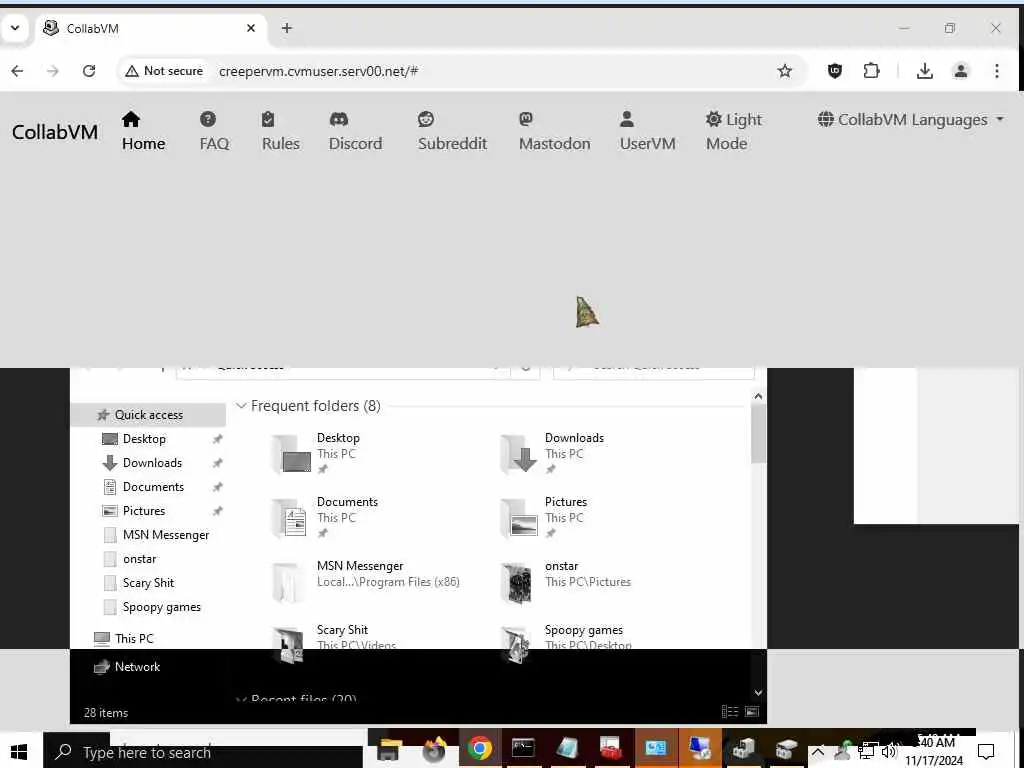Select Downloads in the navigation pane
The height and width of the screenshot is (768, 1024).
(x=152, y=463)
